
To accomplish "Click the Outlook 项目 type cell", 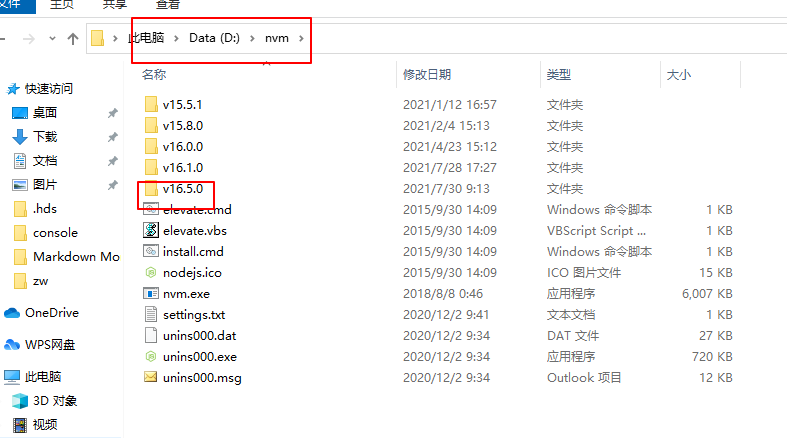I will [584, 377].
